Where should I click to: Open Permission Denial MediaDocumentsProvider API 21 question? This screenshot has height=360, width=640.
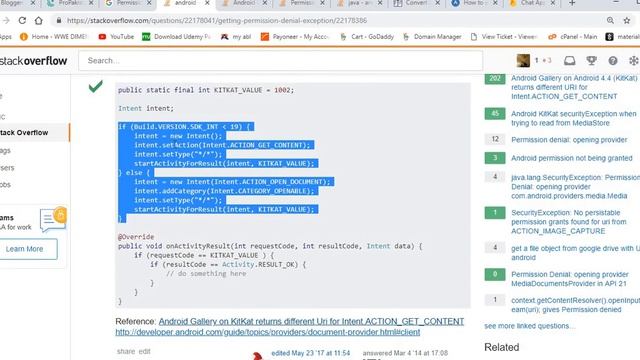pyautogui.click(x=570, y=279)
